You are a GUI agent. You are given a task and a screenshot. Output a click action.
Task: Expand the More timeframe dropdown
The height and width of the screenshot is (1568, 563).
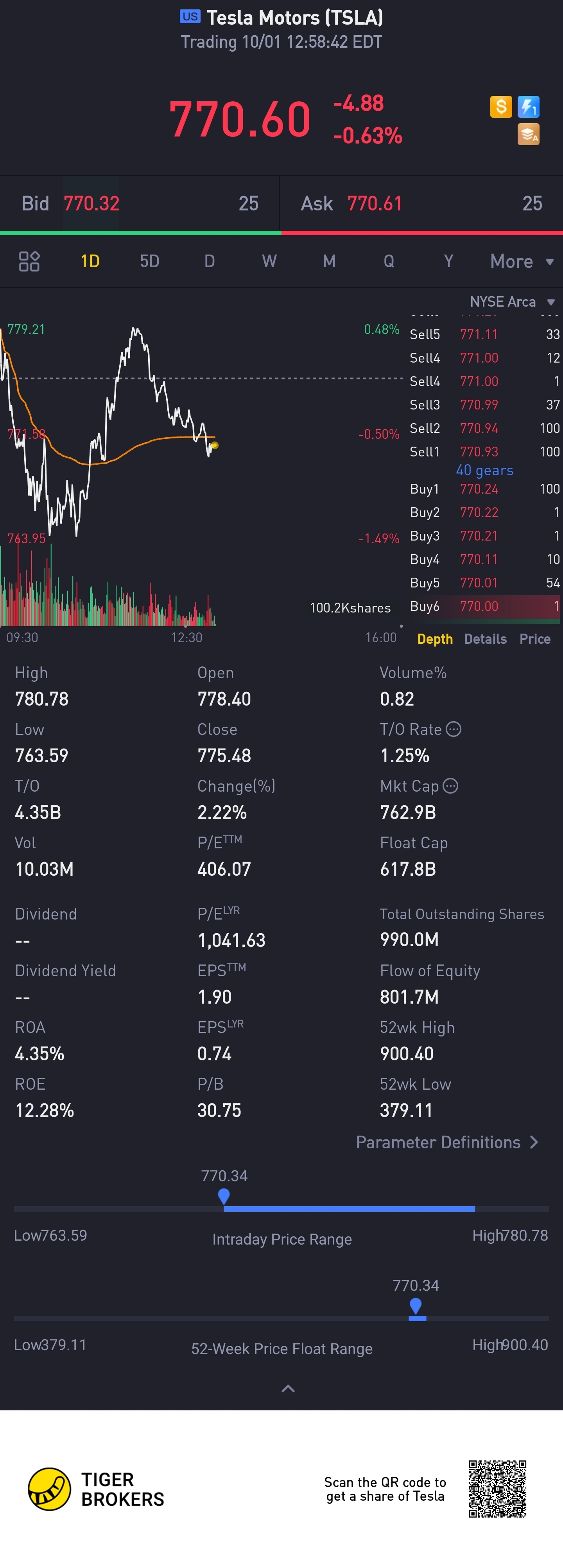coord(522,261)
